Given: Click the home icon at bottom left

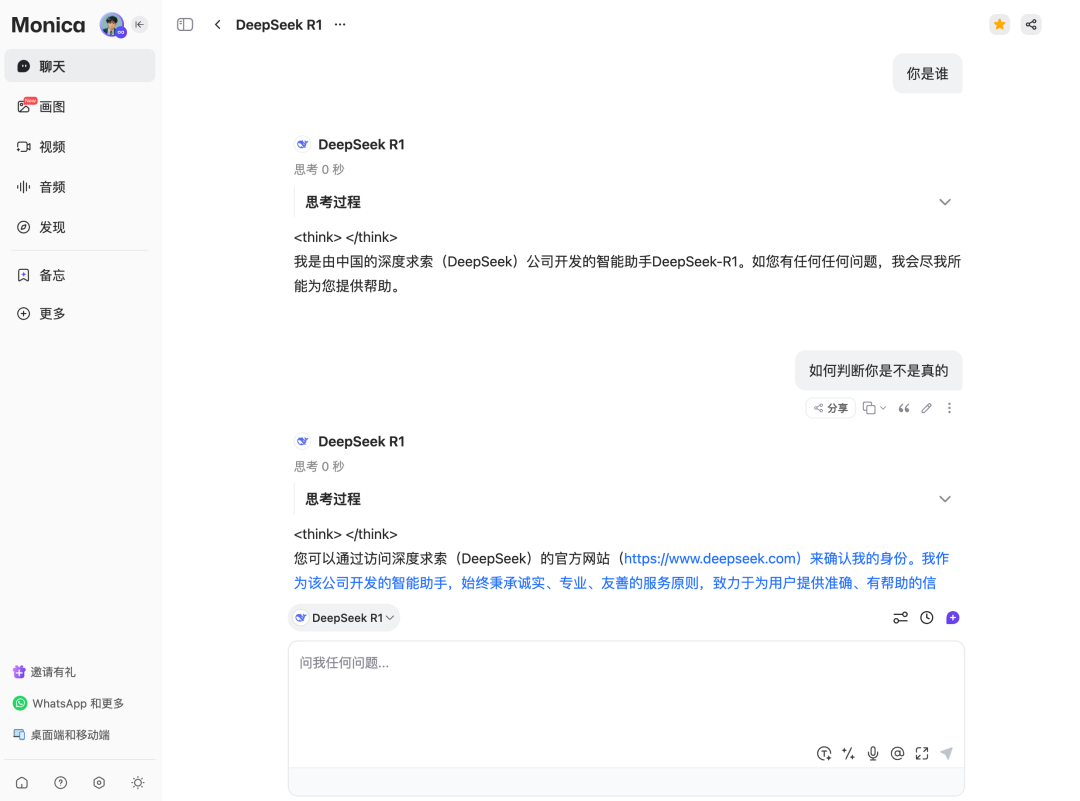Looking at the screenshot, I should point(22,783).
